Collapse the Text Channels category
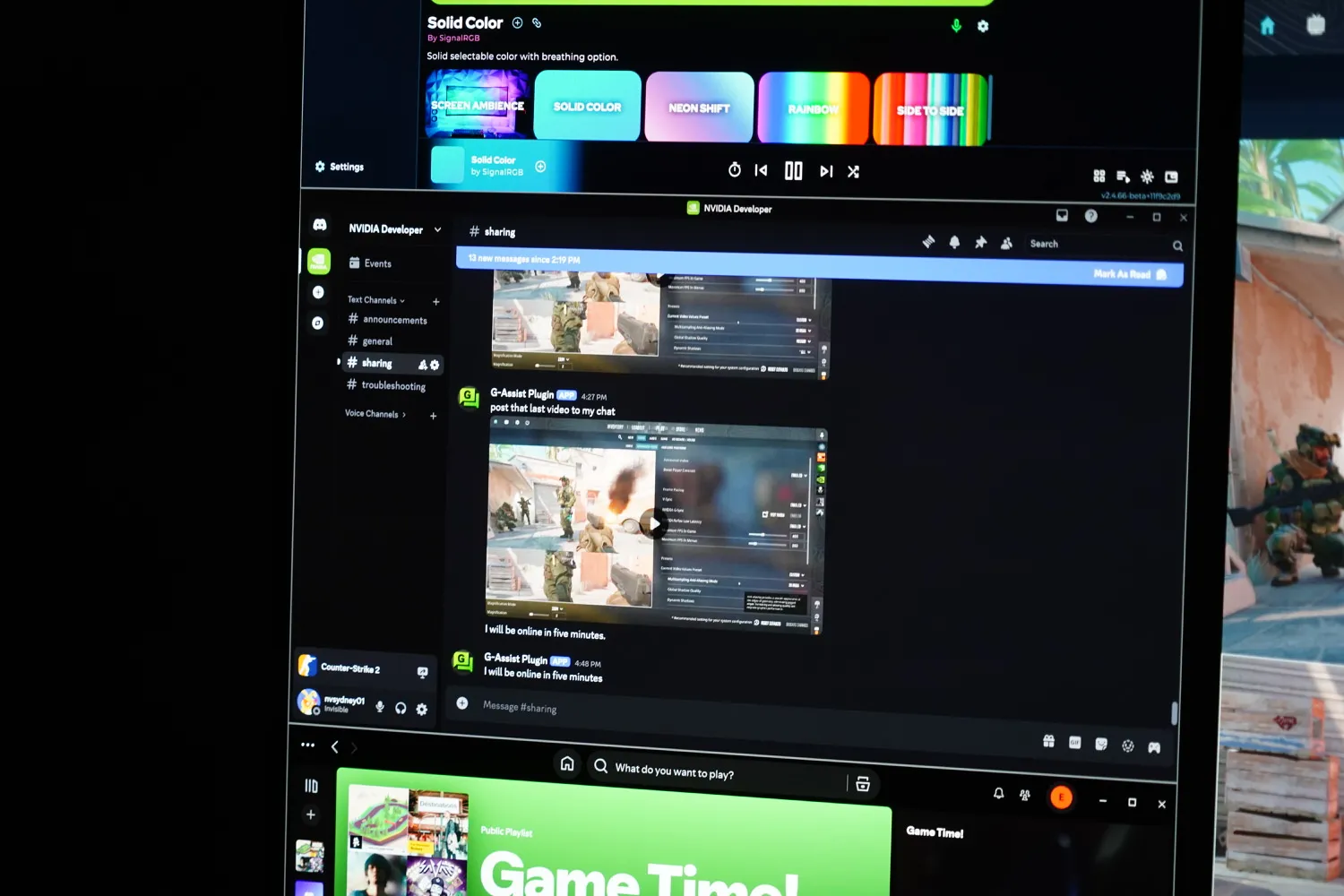This screenshot has height=896, width=1344. pos(376,300)
